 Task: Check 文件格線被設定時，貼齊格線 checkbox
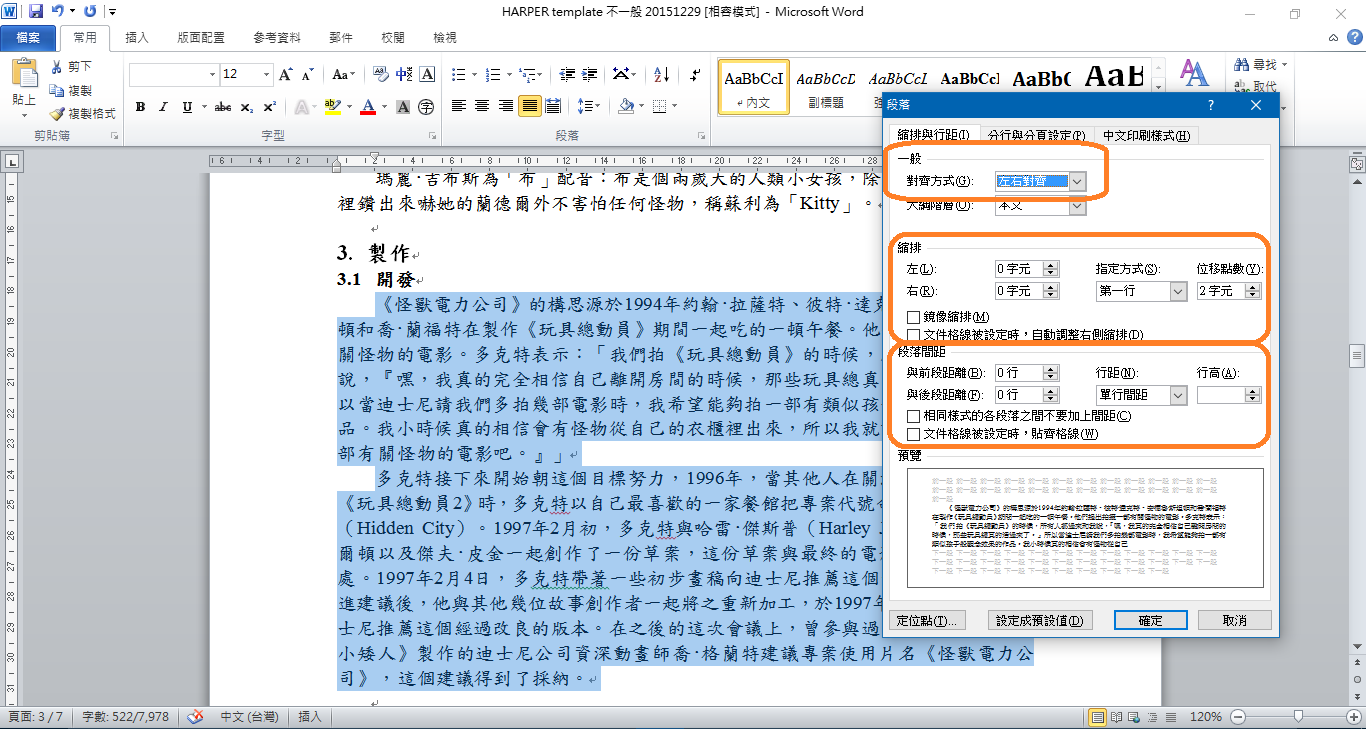tap(913, 434)
